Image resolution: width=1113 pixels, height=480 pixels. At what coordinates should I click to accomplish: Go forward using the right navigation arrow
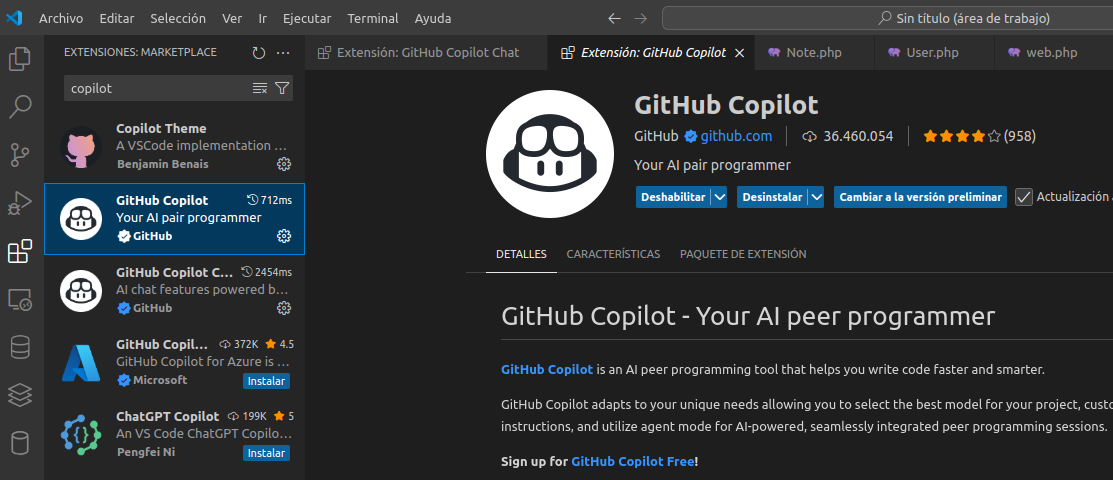point(640,18)
